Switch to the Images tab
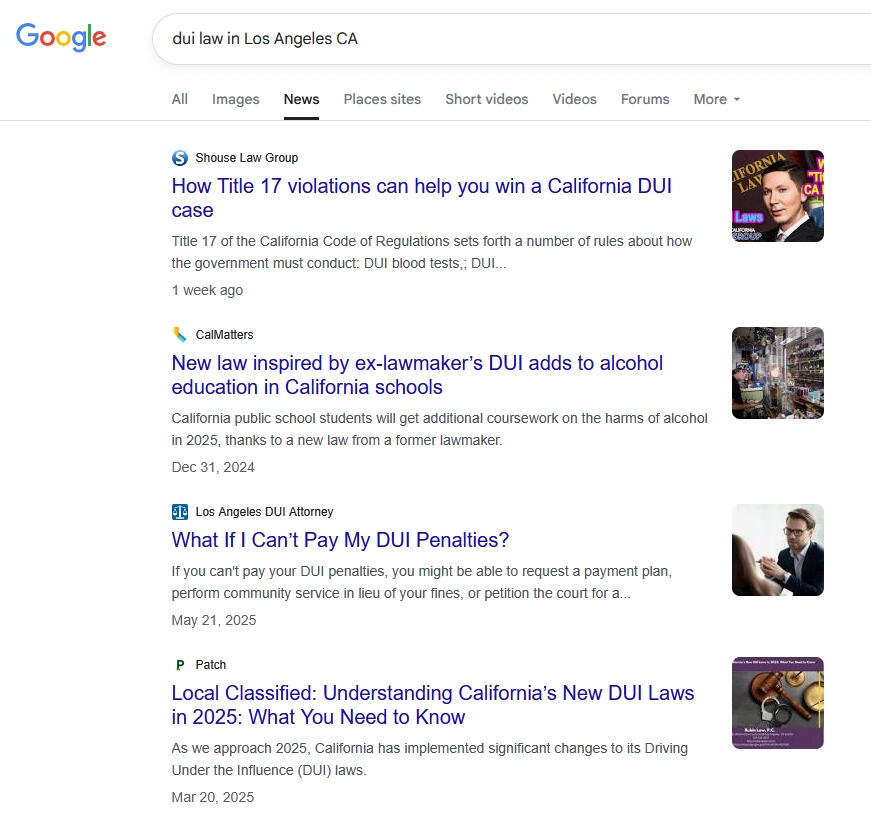Screen dimensions: 871x821 point(236,99)
